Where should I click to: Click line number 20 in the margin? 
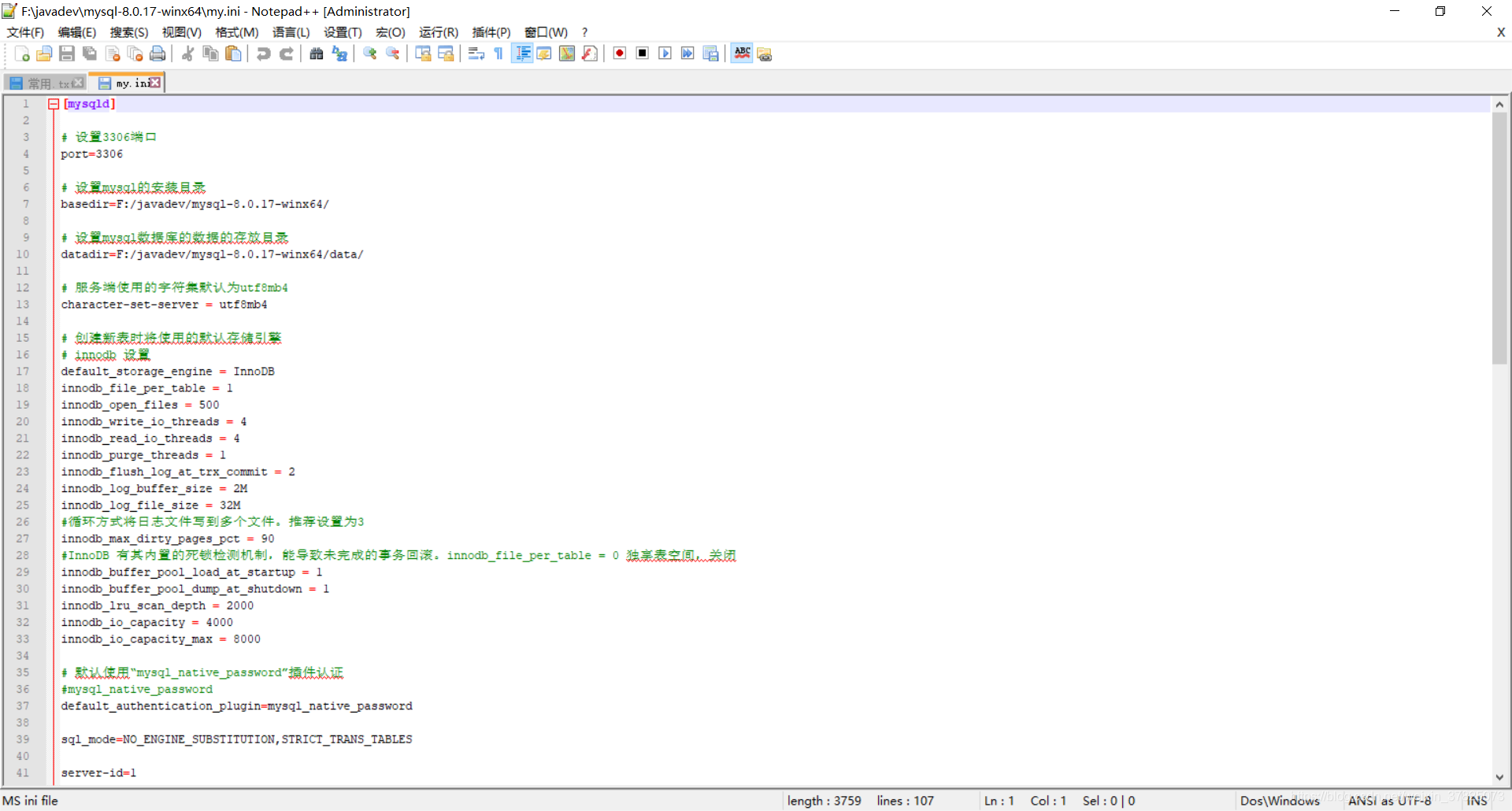(x=23, y=422)
